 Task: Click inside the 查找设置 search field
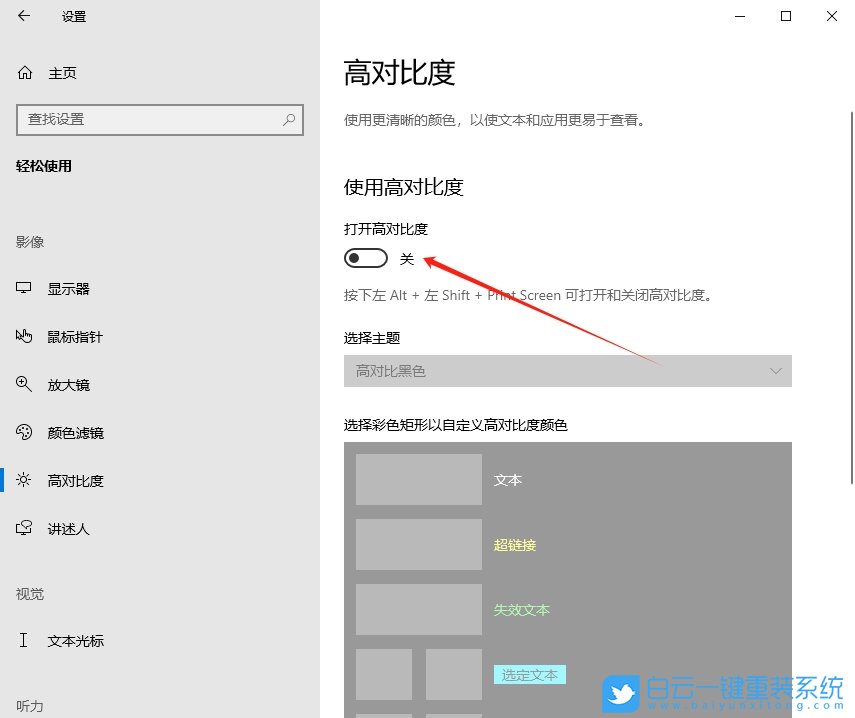150,120
